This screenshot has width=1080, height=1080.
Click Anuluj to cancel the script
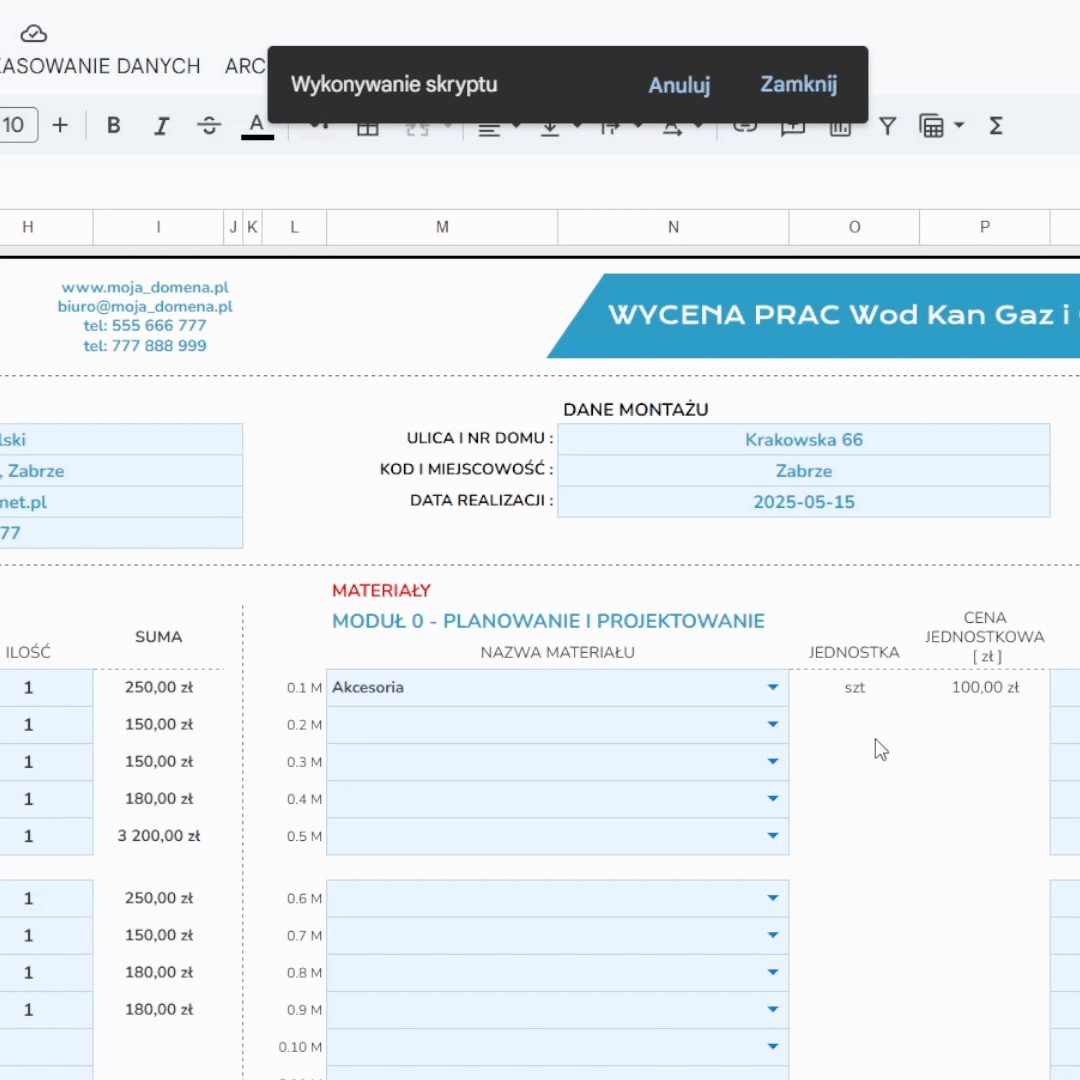pyautogui.click(x=679, y=85)
